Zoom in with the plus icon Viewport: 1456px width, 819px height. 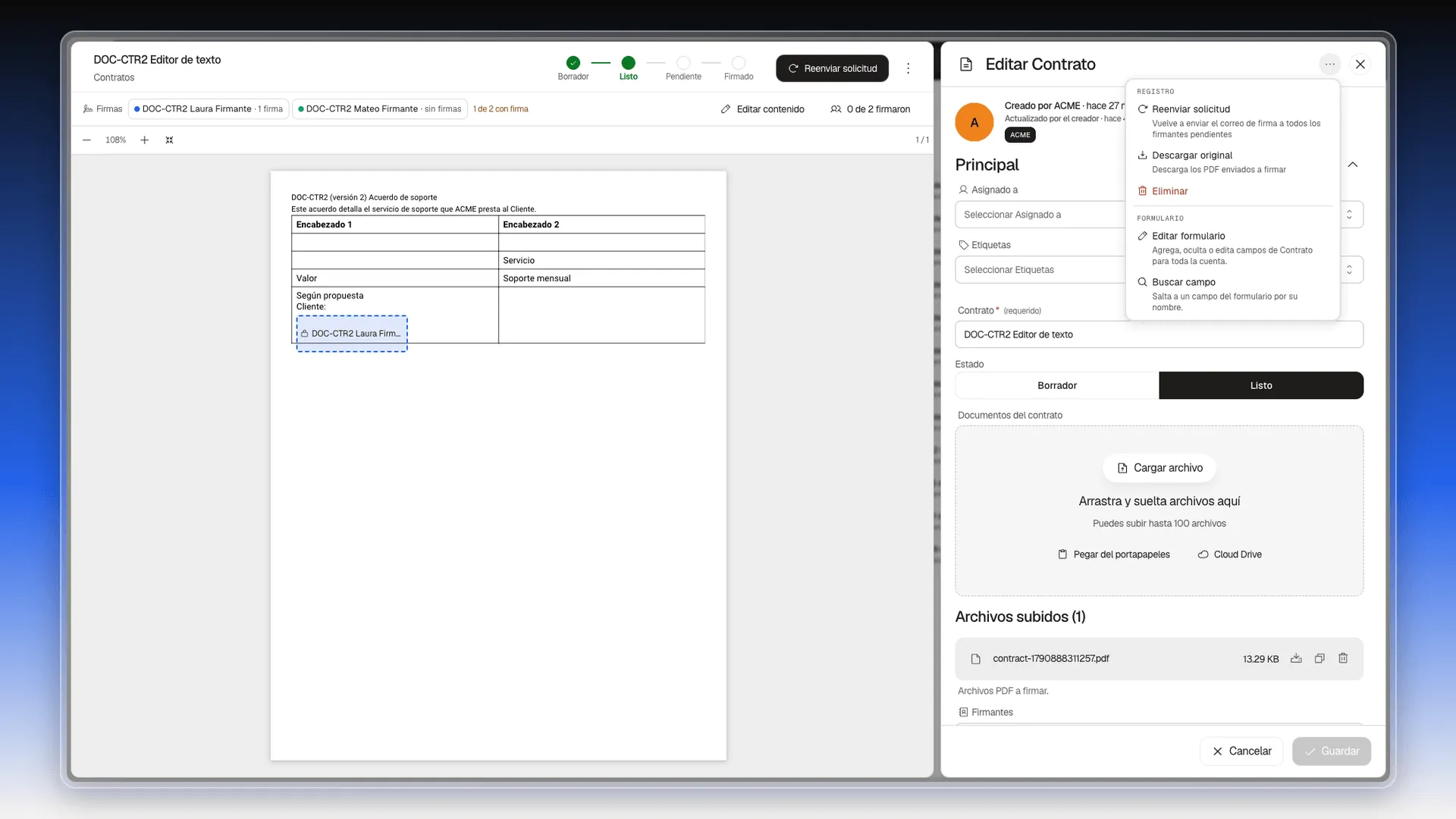[x=144, y=140]
